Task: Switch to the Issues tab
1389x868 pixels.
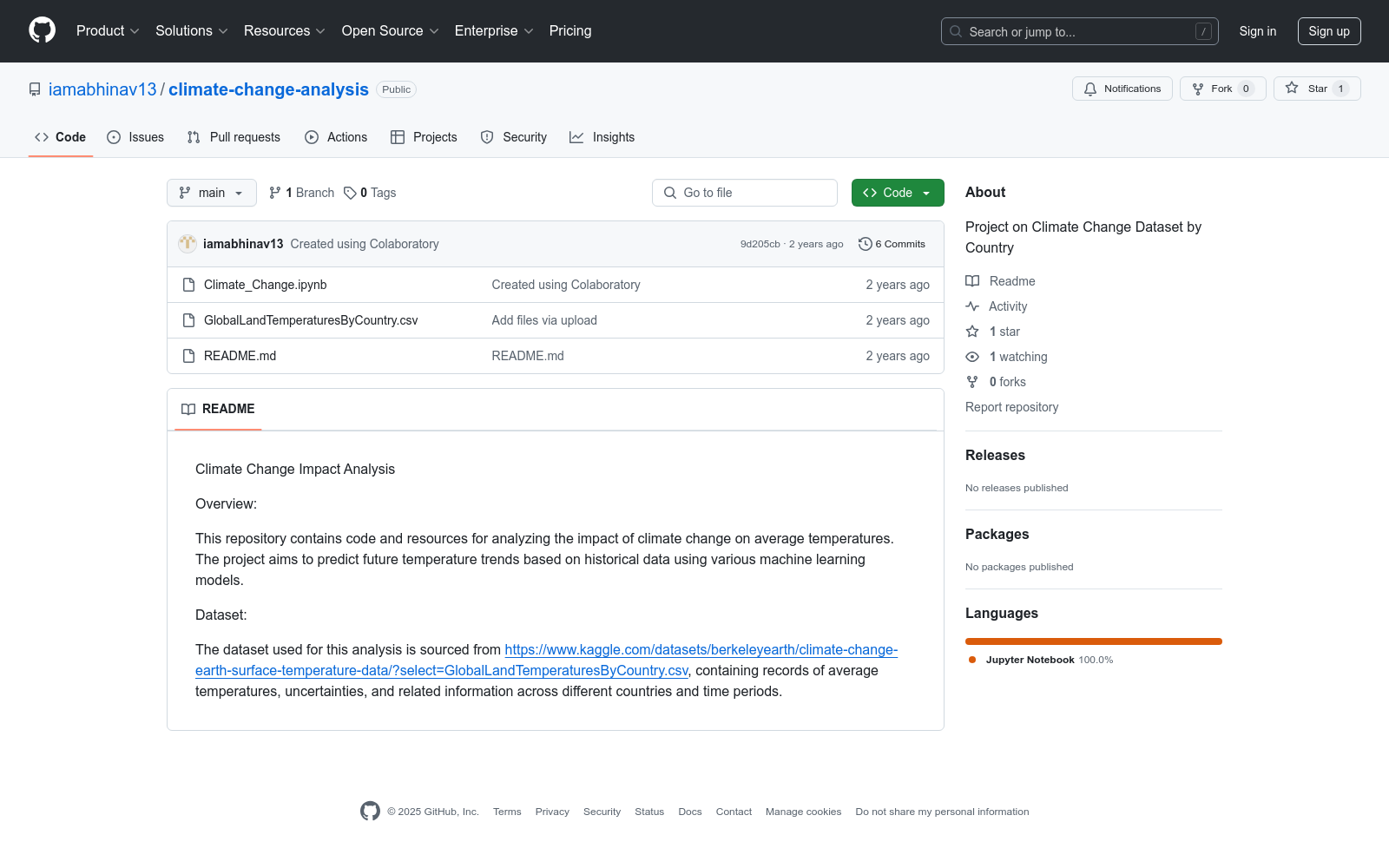Action: pos(135,137)
